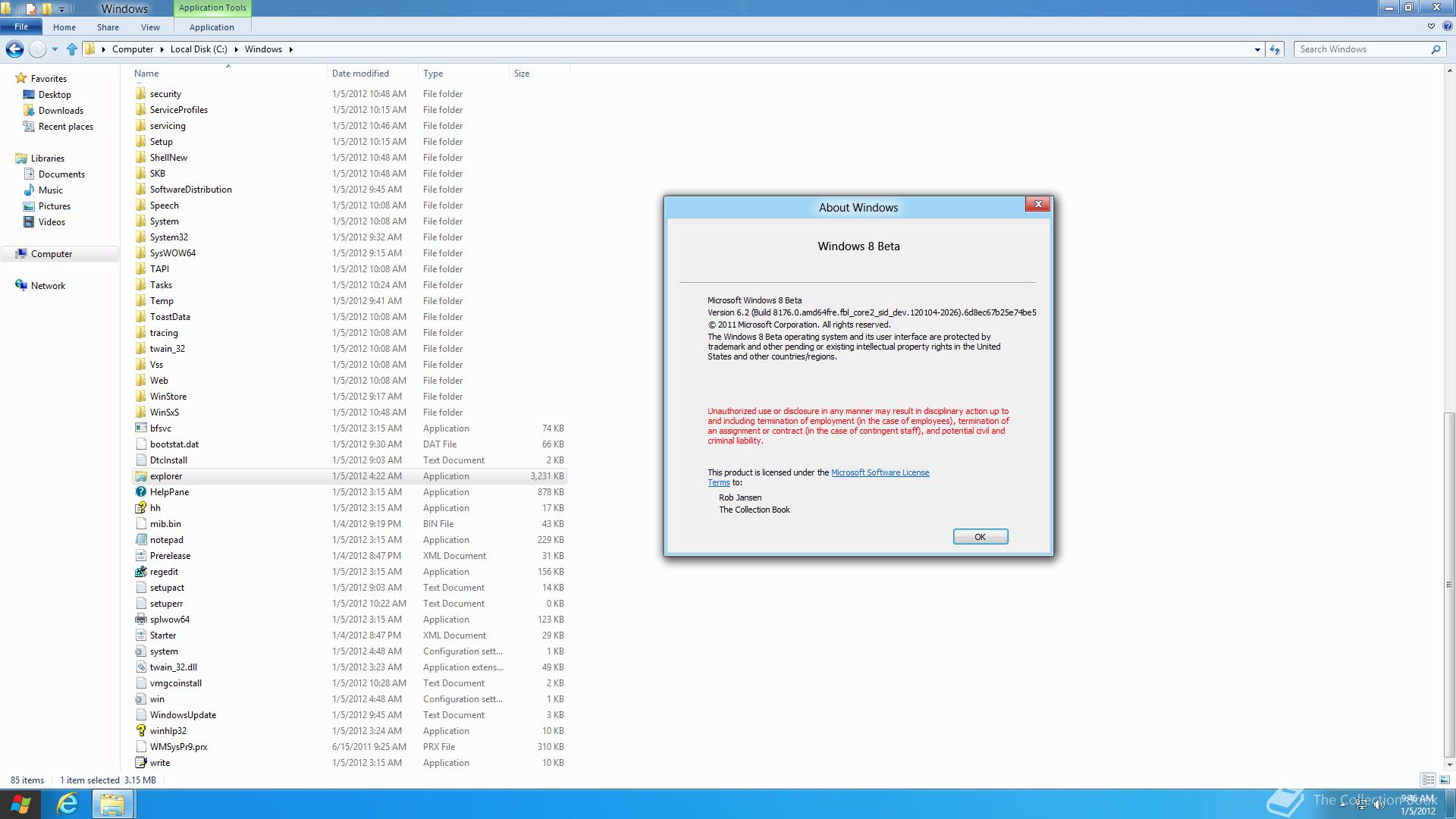1456x819 pixels.
Task: Click the vertical scrollbar thumb
Action: click(x=1448, y=584)
